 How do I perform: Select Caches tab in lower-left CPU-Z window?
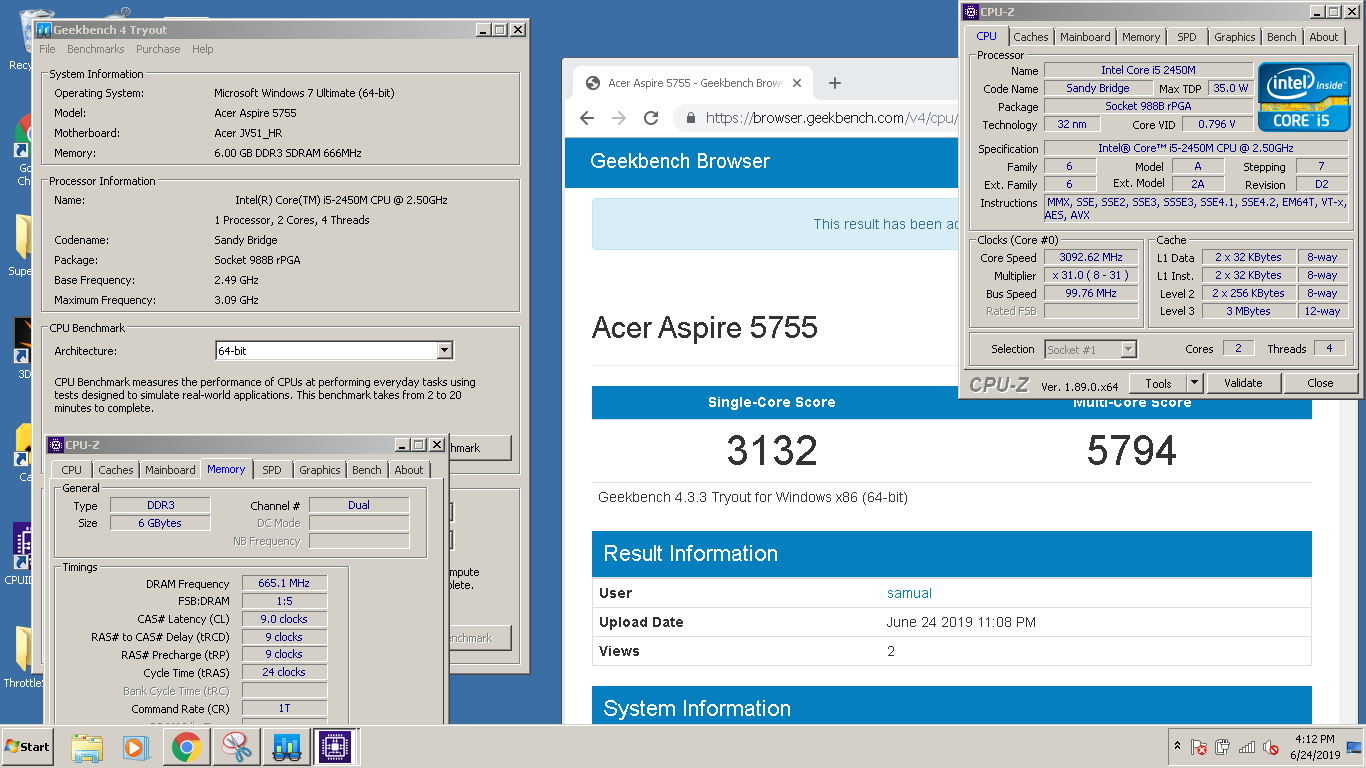tap(116, 470)
